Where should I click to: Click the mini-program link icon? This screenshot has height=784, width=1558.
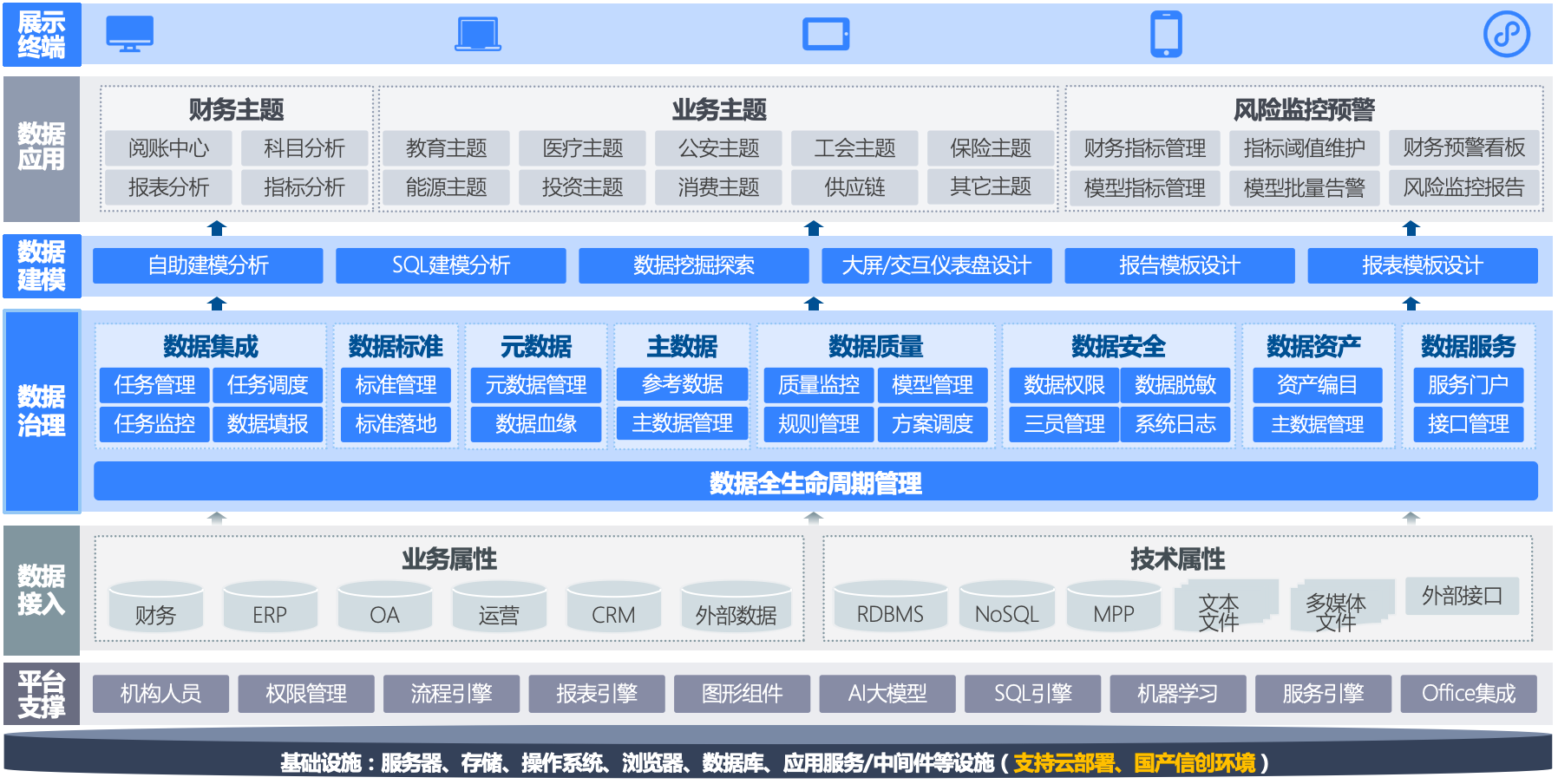pos(1506,34)
